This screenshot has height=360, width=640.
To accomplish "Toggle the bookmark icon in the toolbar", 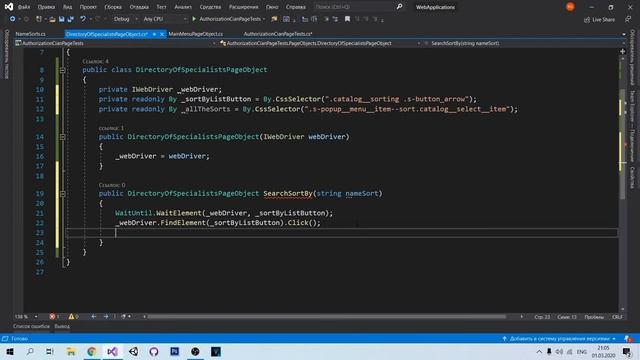I will tap(347, 19).
